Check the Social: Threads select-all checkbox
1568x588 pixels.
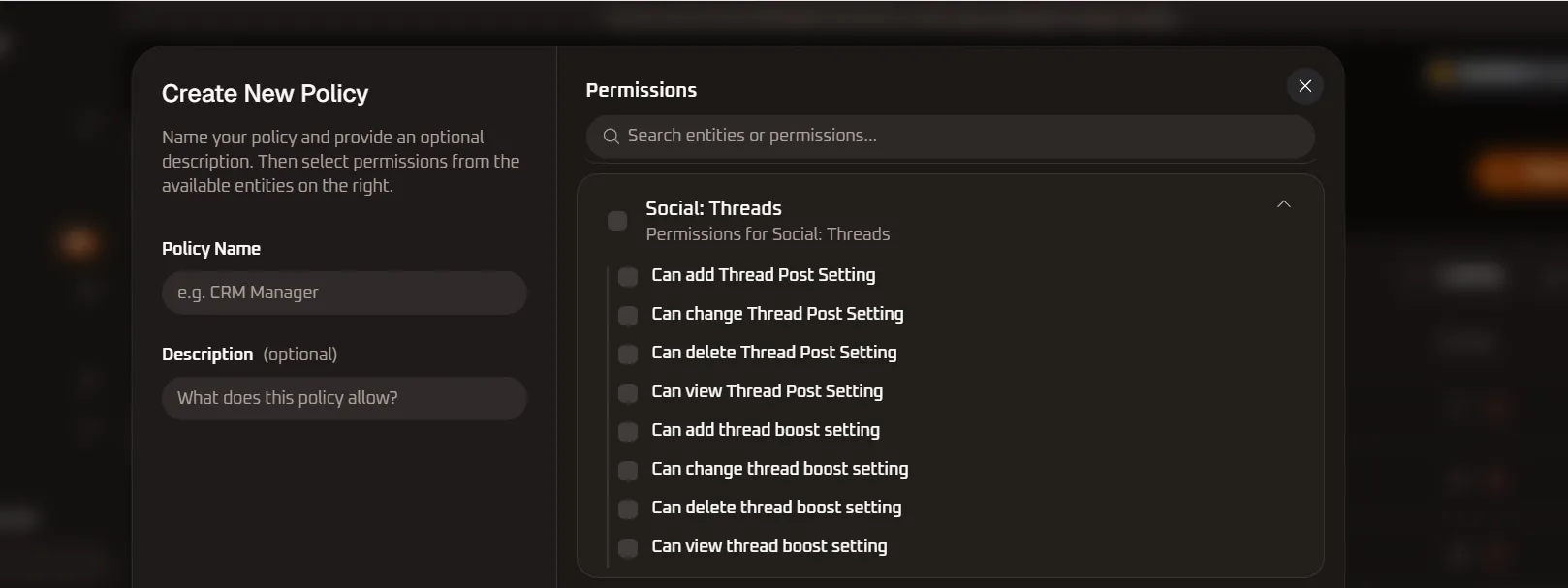(x=617, y=221)
